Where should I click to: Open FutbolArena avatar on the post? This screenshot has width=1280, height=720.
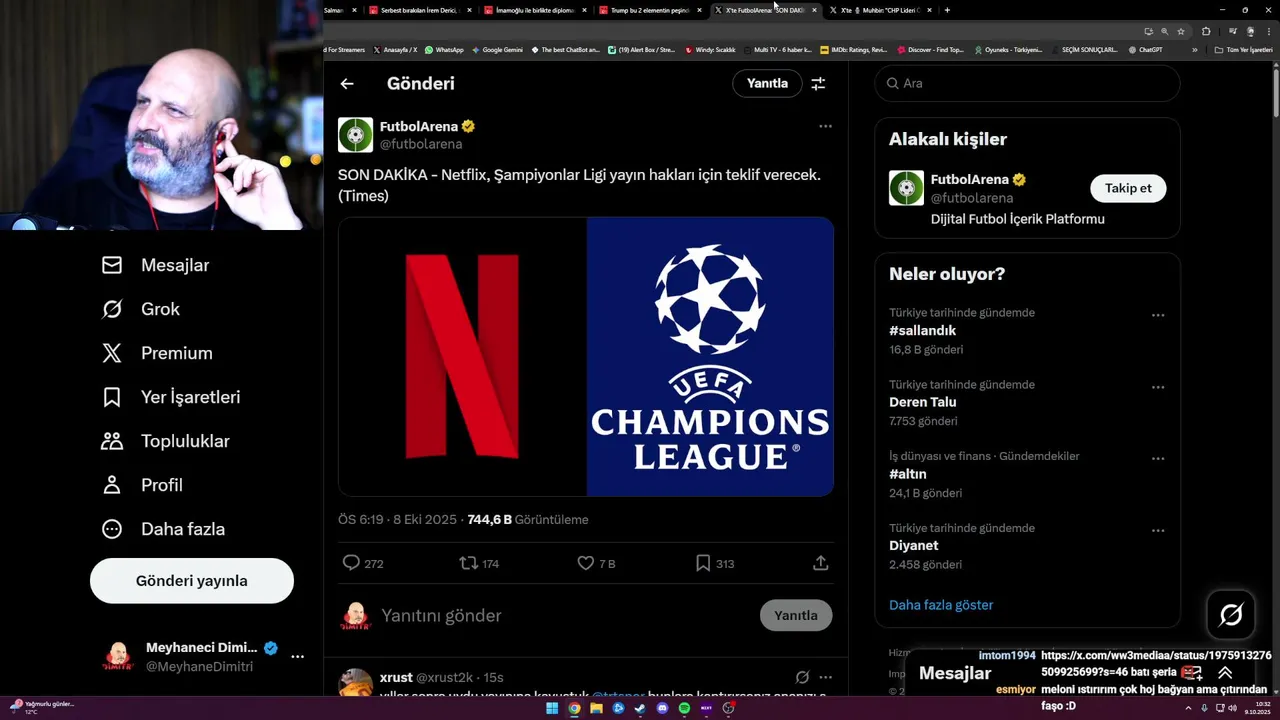tap(355, 135)
